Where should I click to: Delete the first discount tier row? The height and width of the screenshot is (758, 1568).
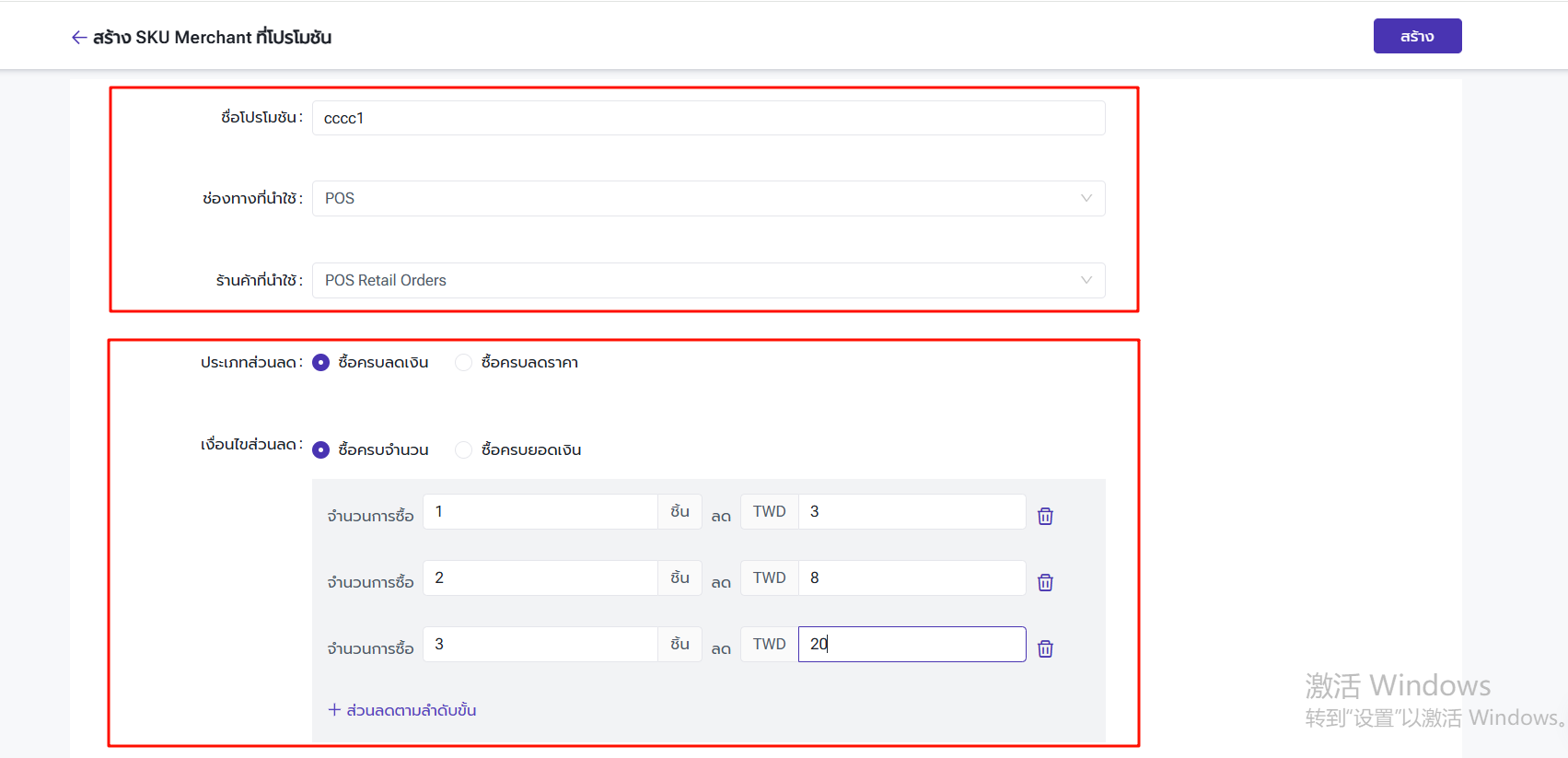point(1045,516)
